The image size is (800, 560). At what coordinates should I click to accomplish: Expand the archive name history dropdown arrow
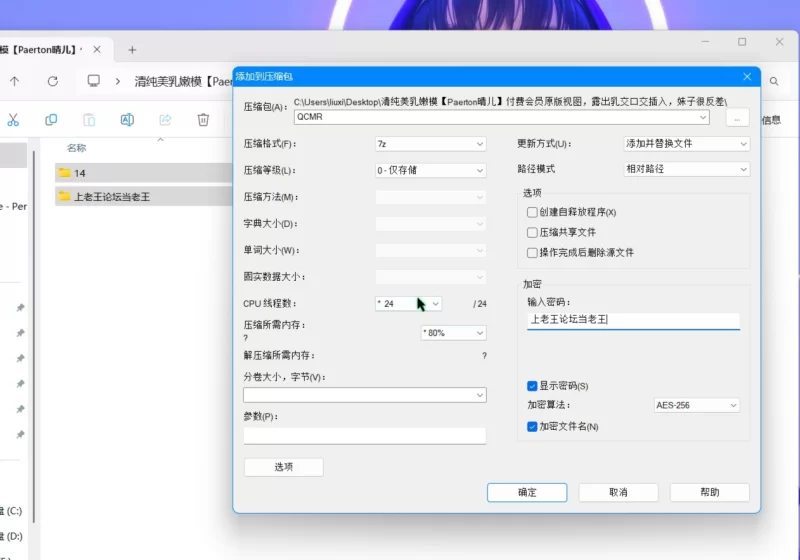[x=703, y=117]
